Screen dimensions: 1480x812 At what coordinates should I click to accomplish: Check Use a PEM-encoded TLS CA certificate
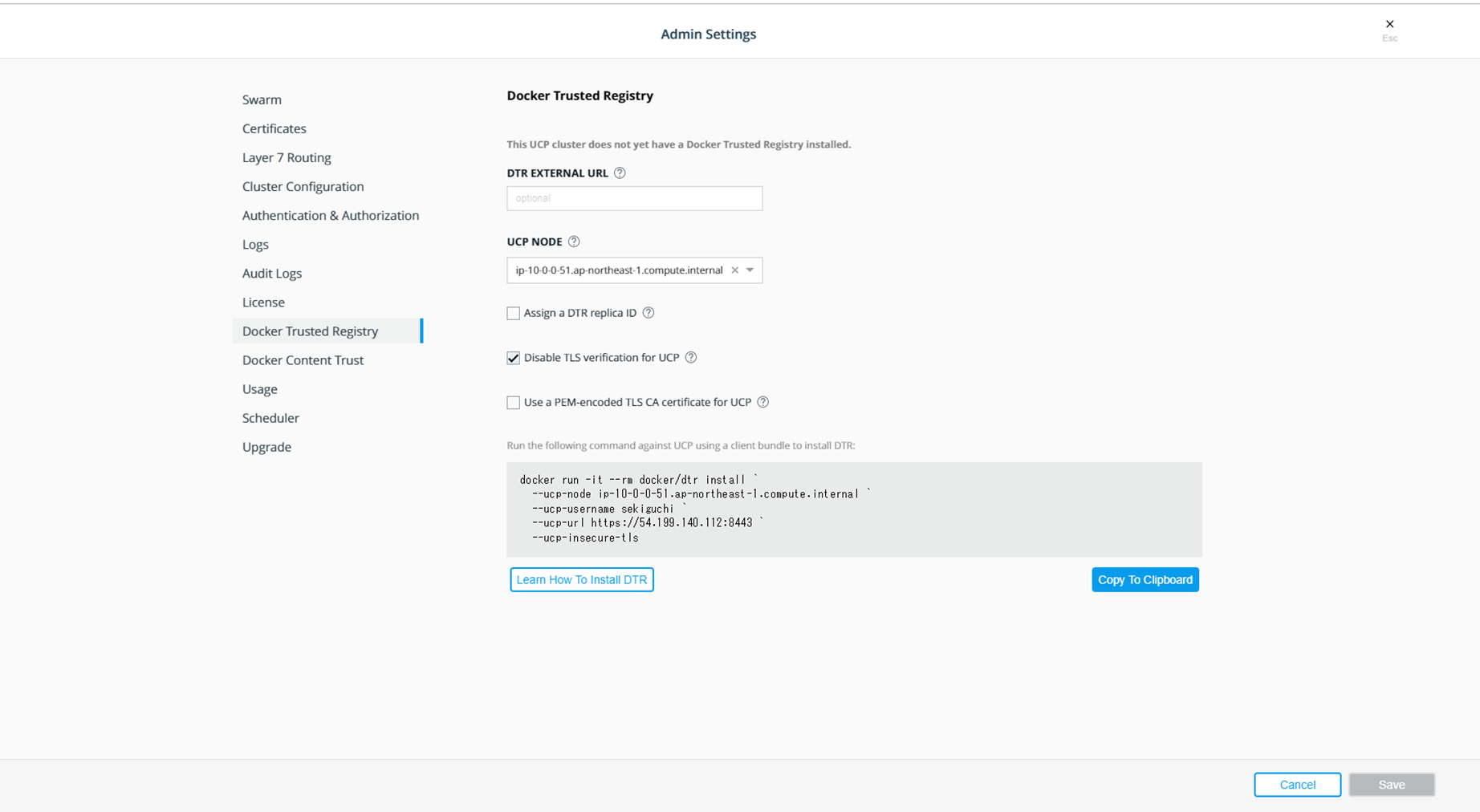(514, 402)
